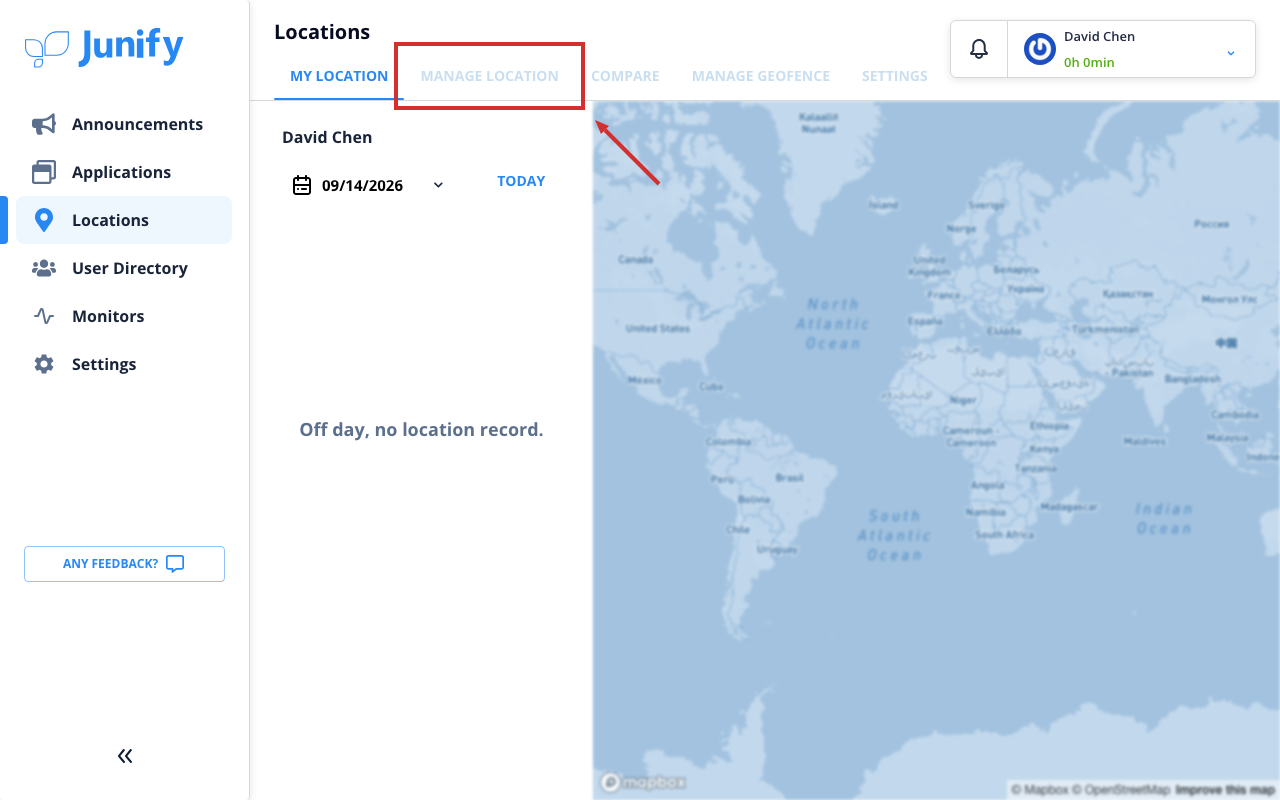Screen dimensions: 1280x800
Task: Expand David Chen user menu chevron
Action: coord(1231,53)
